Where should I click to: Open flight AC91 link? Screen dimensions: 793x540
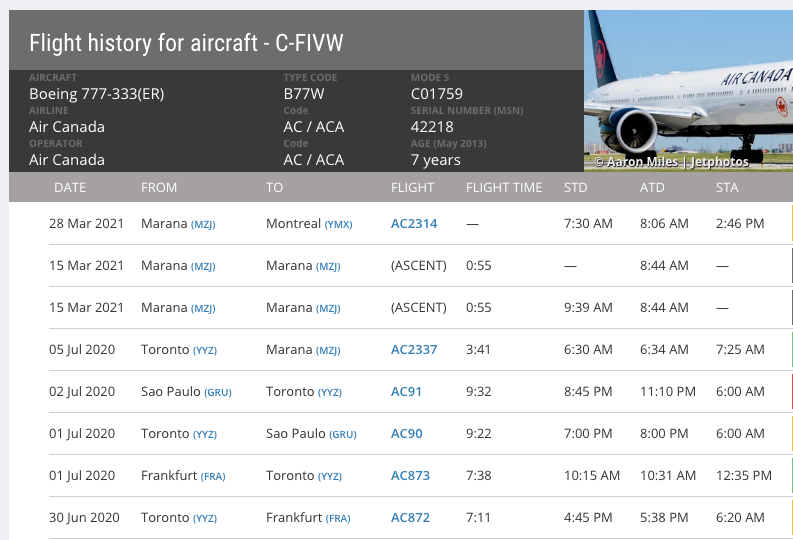(x=406, y=392)
